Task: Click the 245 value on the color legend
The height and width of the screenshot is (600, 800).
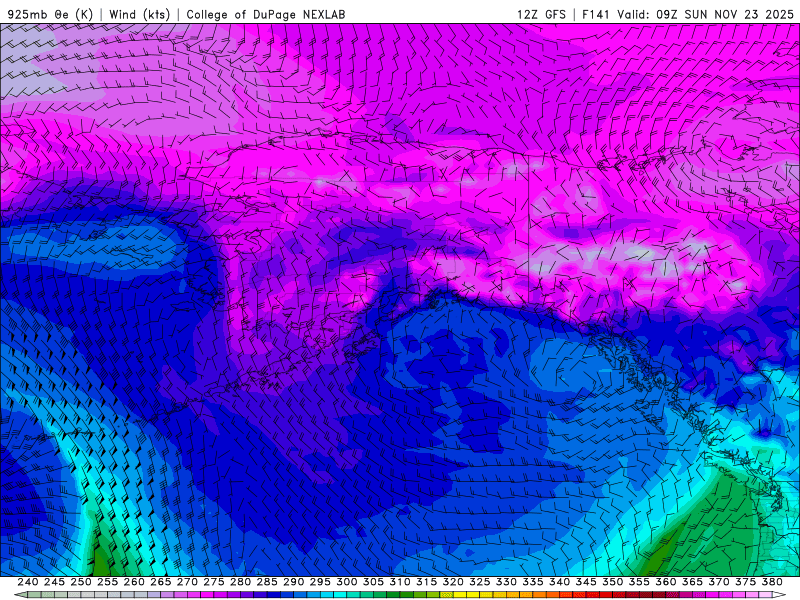Action: pyautogui.click(x=54, y=582)
